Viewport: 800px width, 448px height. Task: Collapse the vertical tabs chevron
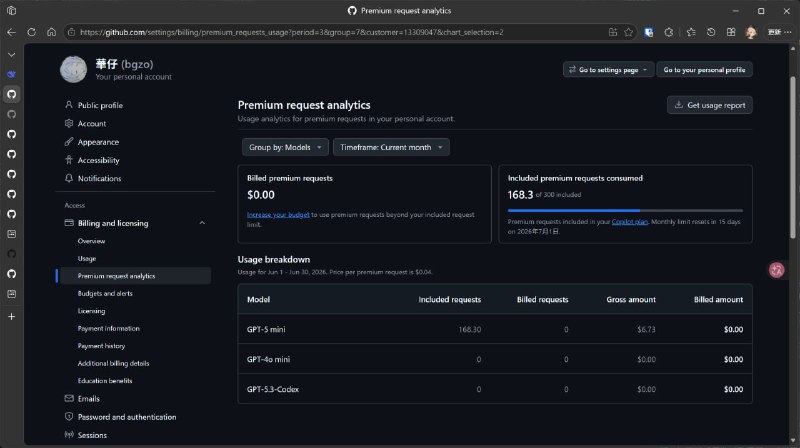[11, 54]
